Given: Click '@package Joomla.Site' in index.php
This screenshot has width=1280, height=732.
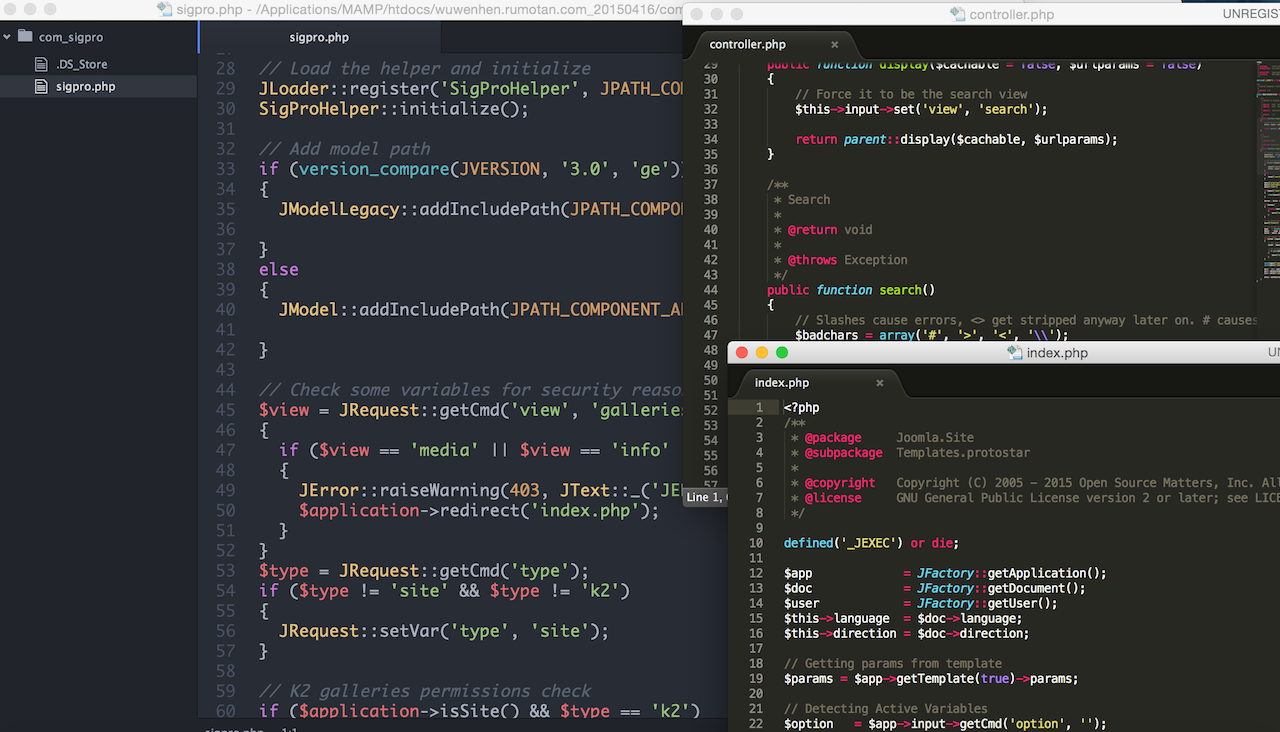Looking at the screenshot, I should pyautogui.click(x=889, y=437).
